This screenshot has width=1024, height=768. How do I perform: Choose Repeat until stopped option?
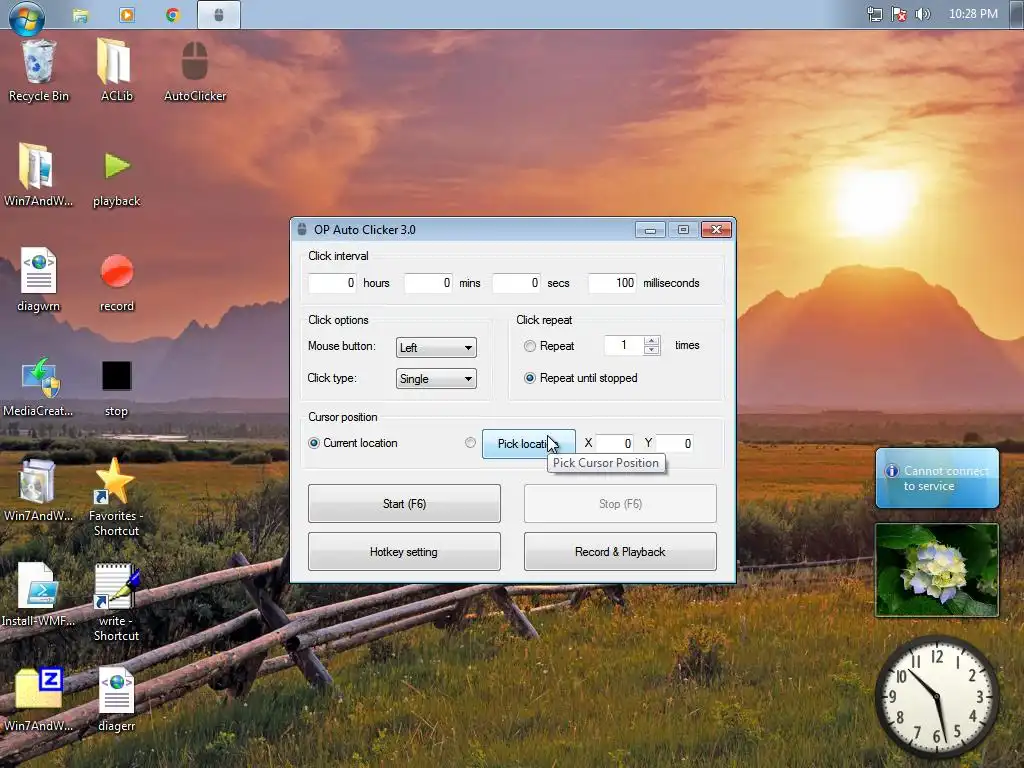point(530,378)
